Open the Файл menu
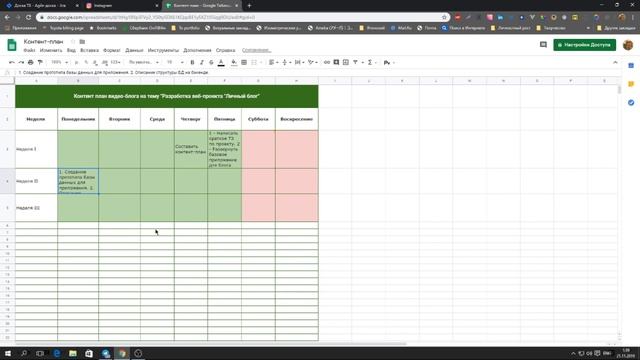Image resolution: width=640 pixels, height=360 pixels. [29, 50]
